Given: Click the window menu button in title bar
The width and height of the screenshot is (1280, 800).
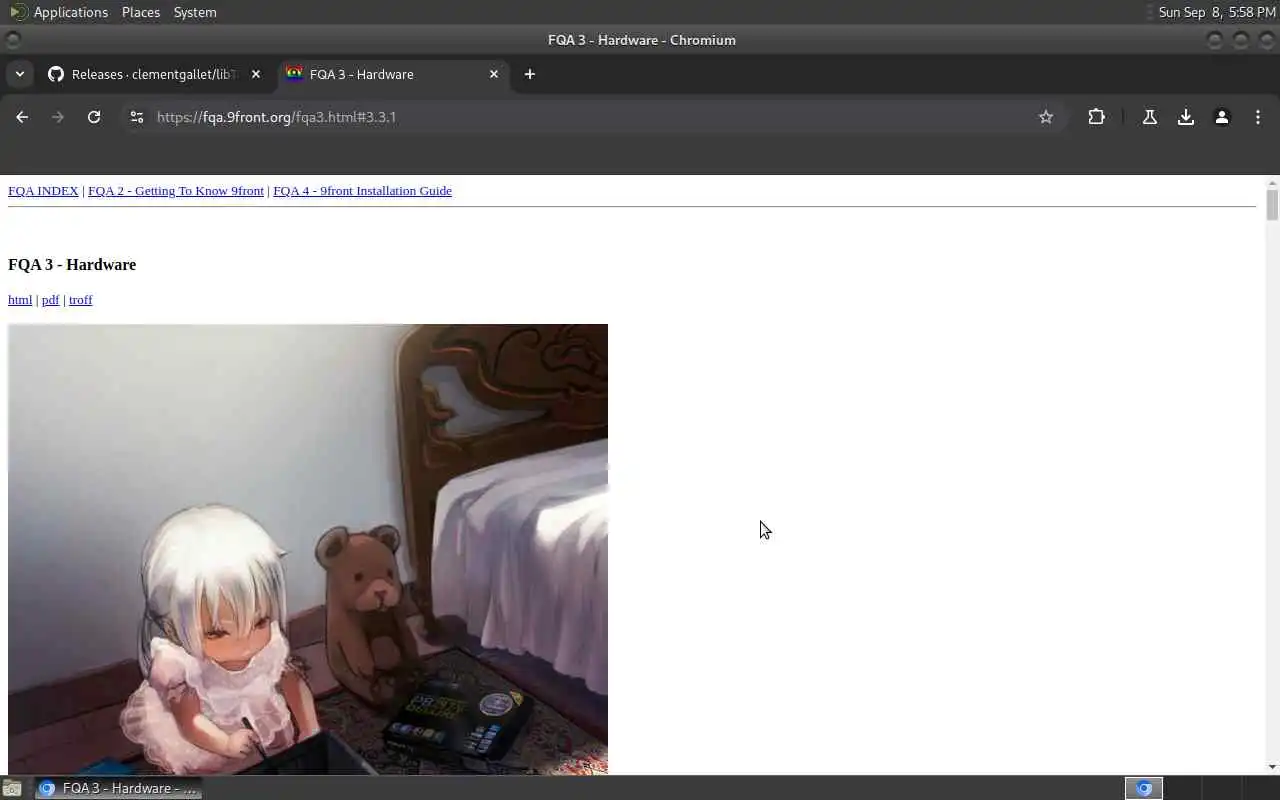Looking at the screenshot, I should tap(13, 40).
